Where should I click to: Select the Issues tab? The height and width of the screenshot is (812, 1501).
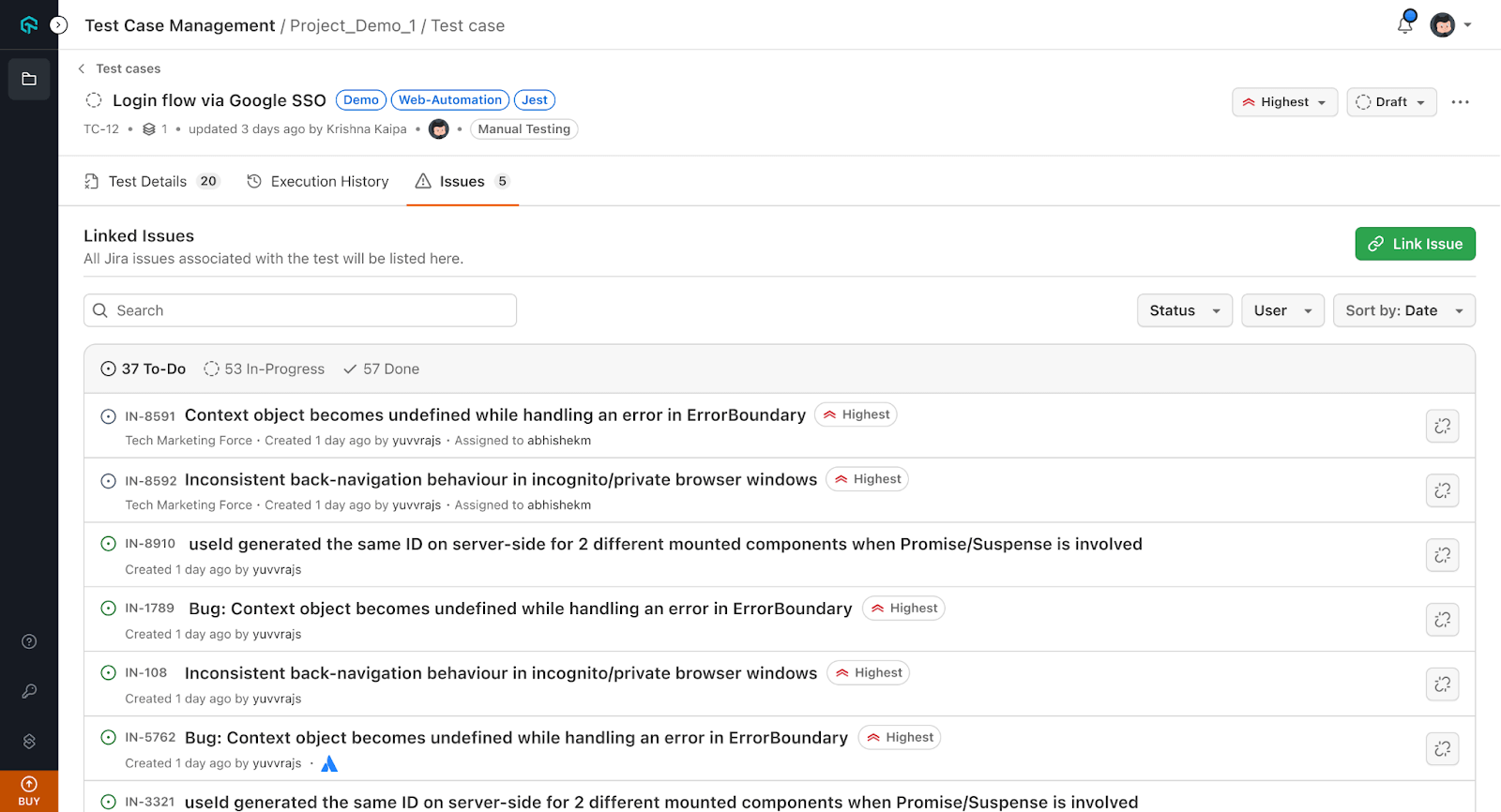pos(462,181)
